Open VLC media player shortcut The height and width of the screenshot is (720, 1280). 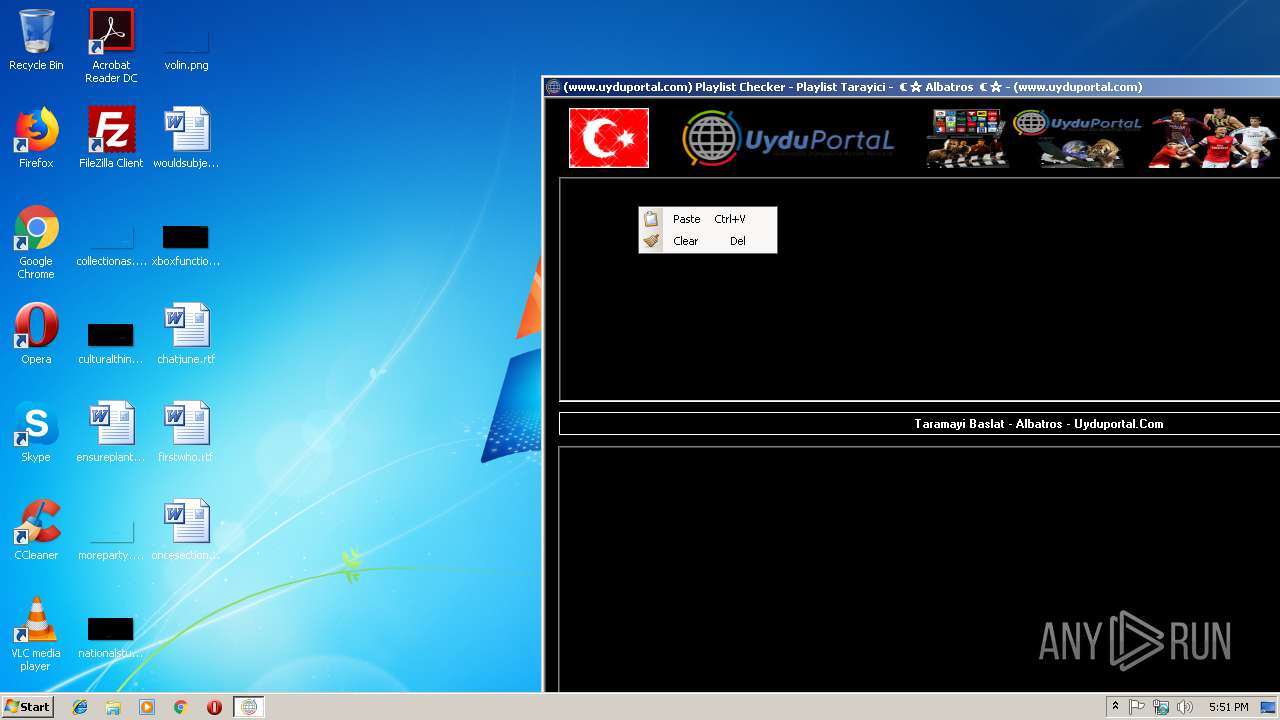(36, 634)
